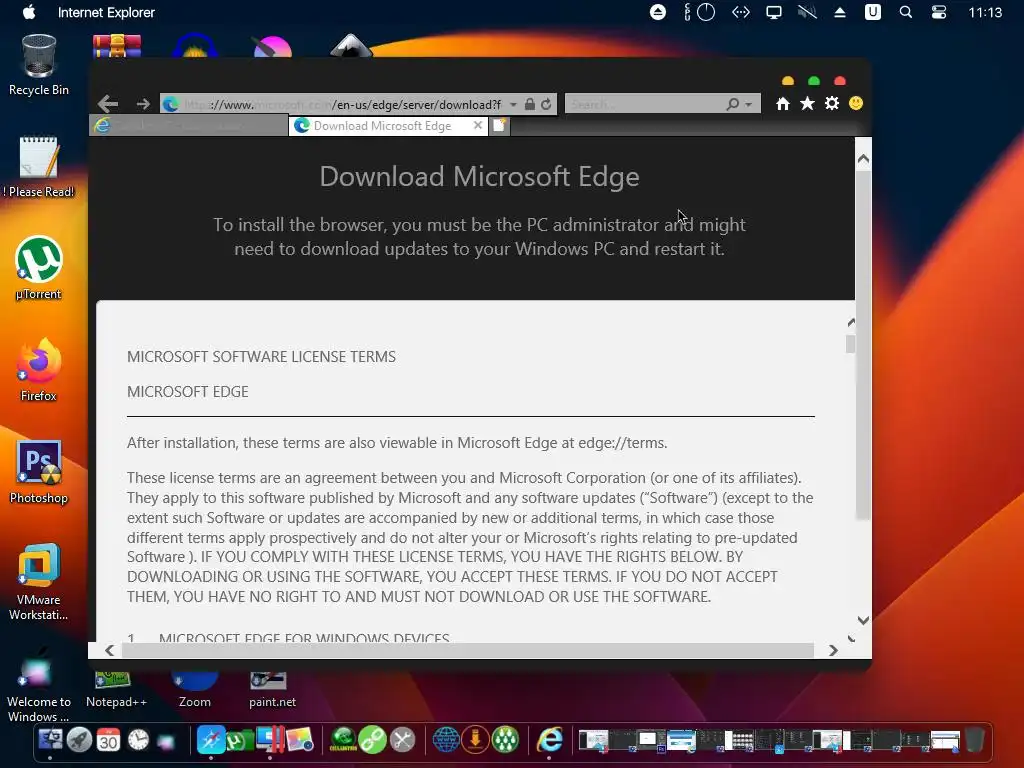
Task: Go to the Home page icon
Action: pos(783,103)
